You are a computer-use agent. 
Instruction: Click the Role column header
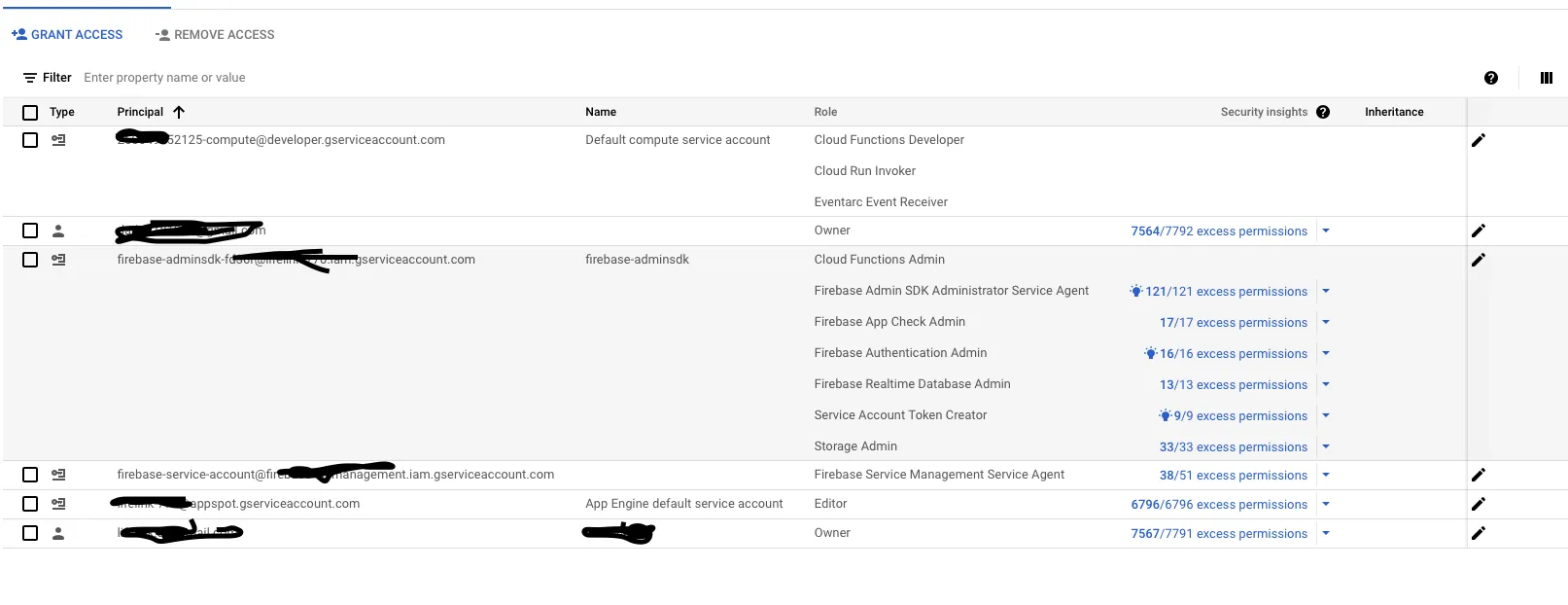825,112
